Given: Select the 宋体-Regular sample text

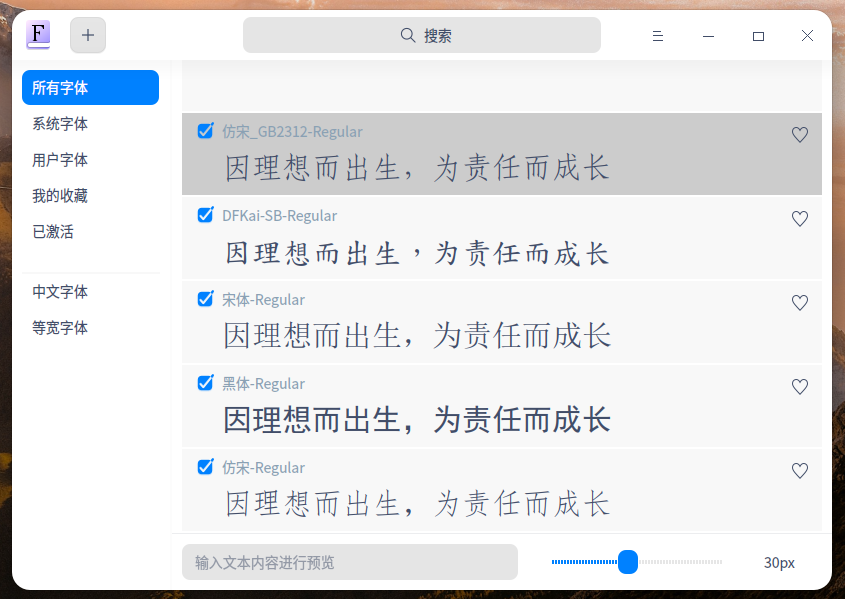Looking at the screenshot, I should coord(417,336).
